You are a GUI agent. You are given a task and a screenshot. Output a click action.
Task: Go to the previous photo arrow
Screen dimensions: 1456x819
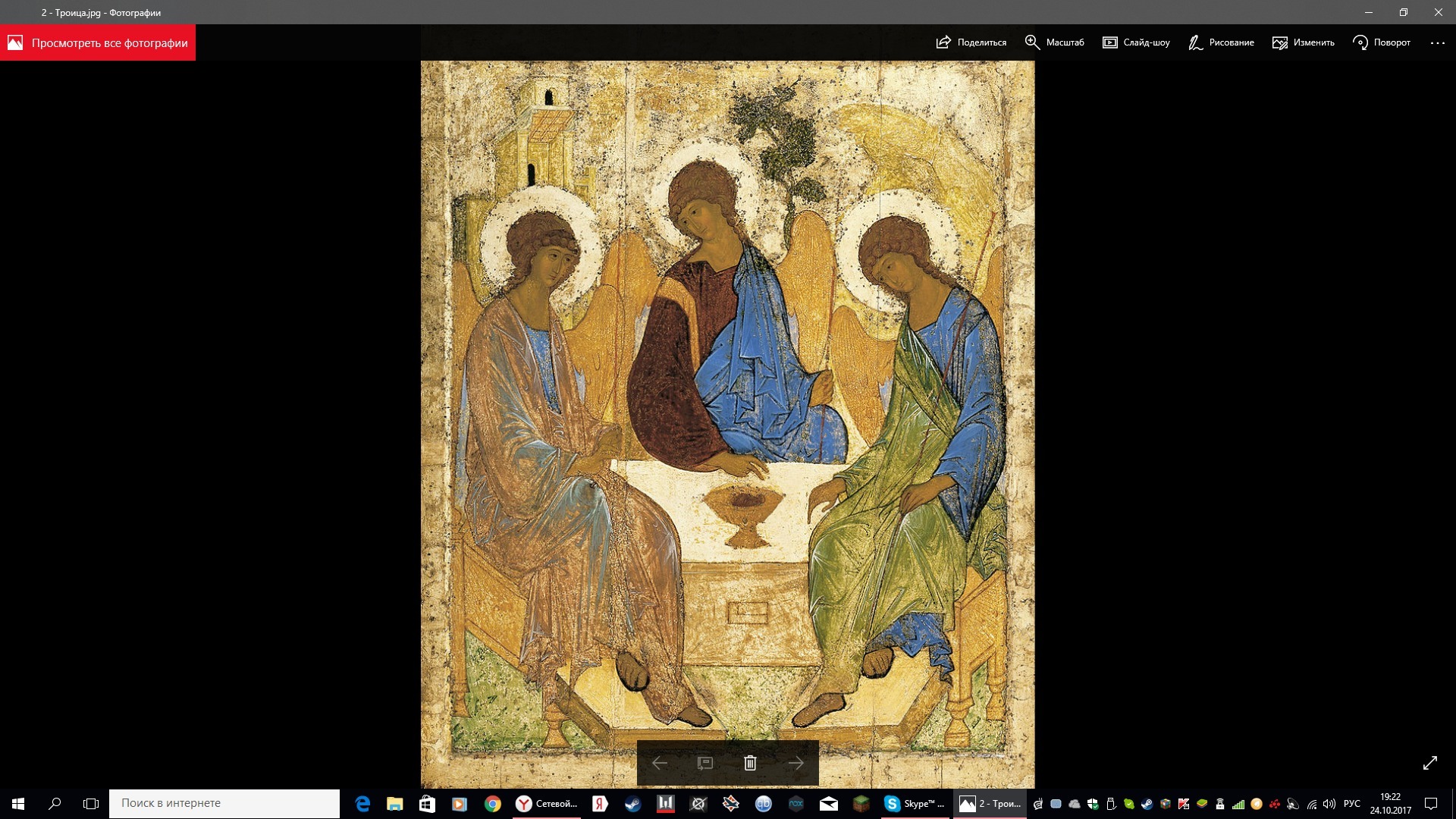(x=660, y=763)
